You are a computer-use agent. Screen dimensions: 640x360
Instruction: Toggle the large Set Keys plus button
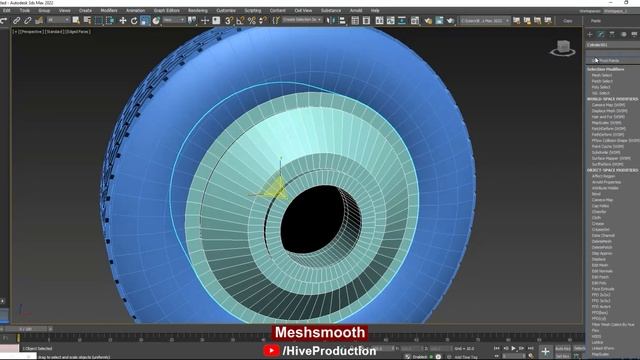[x=545, y=351]
